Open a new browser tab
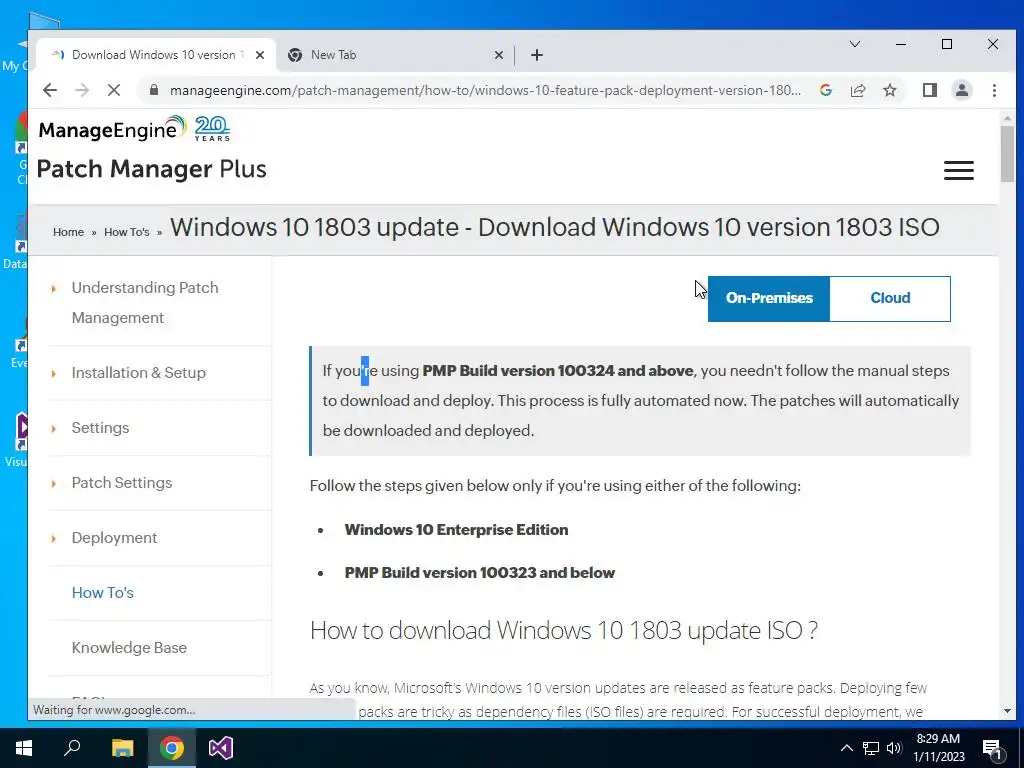Screen dimensions: 1024x768 (537, 55)
